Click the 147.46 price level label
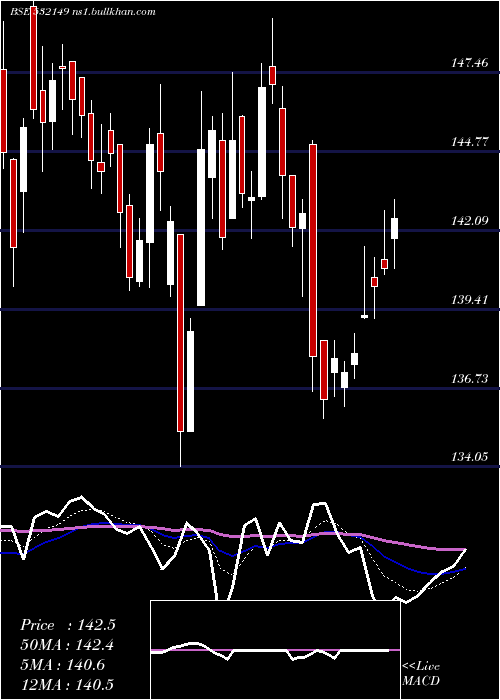The image size is (500, 700). pos(470,63)
